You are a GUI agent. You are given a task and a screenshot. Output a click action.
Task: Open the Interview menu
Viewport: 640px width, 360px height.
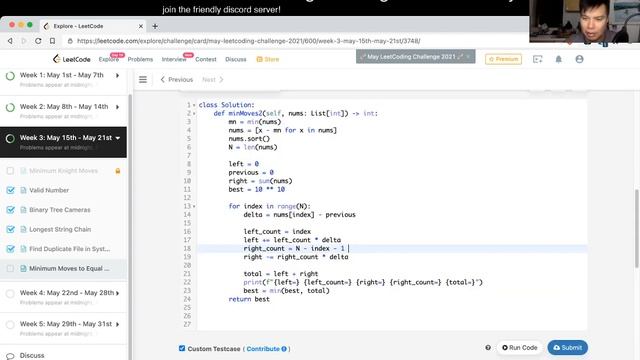click(174, 59)
